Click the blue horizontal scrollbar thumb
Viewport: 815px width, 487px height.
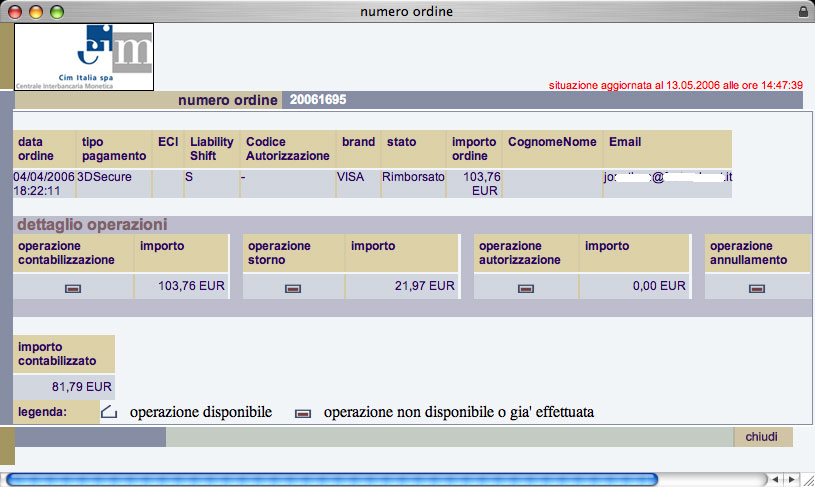click(331, 479)
